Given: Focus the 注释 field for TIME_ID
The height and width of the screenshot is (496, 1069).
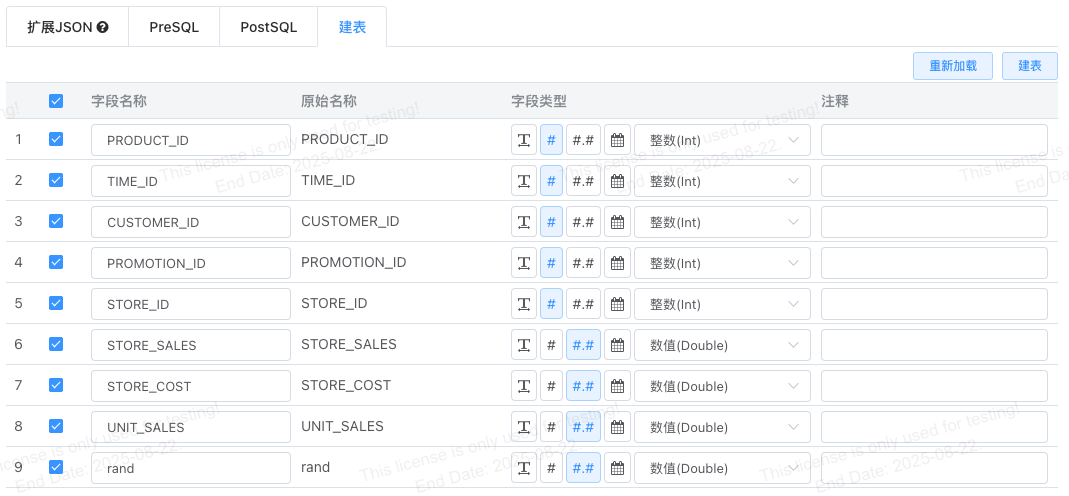Looking at the screenshot, I should point(934,181).
